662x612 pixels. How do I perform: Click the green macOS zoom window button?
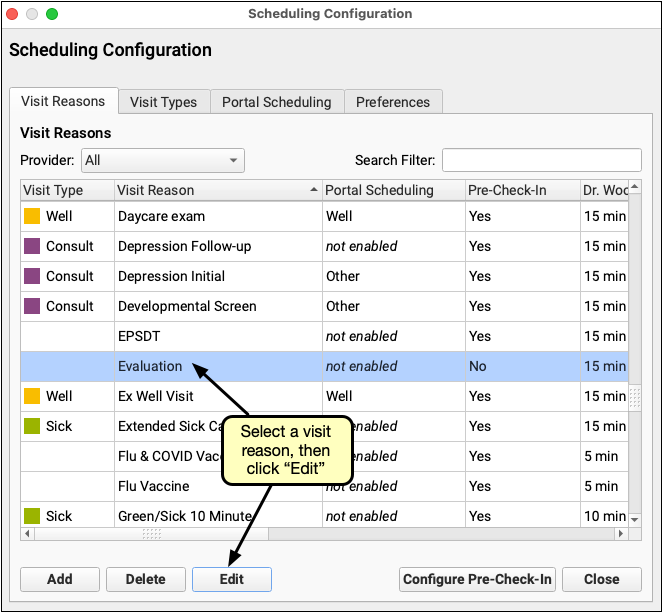pos(52,14)
